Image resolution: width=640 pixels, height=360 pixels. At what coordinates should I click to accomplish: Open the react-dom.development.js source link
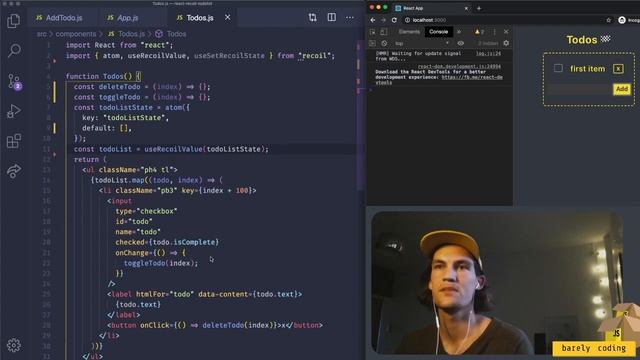(x=459, y=66)
